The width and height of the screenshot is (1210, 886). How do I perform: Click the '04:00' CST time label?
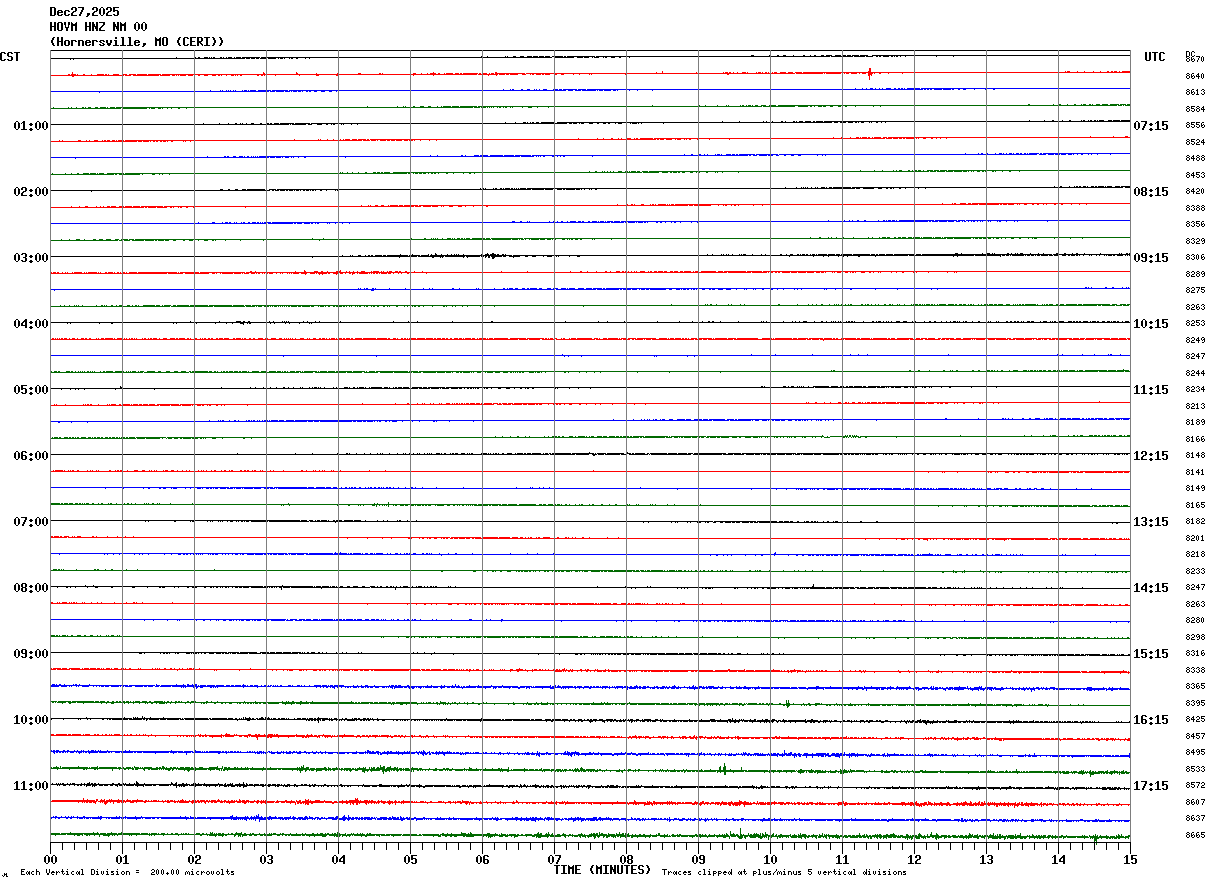pyautogui.click(x=31, y=324)
